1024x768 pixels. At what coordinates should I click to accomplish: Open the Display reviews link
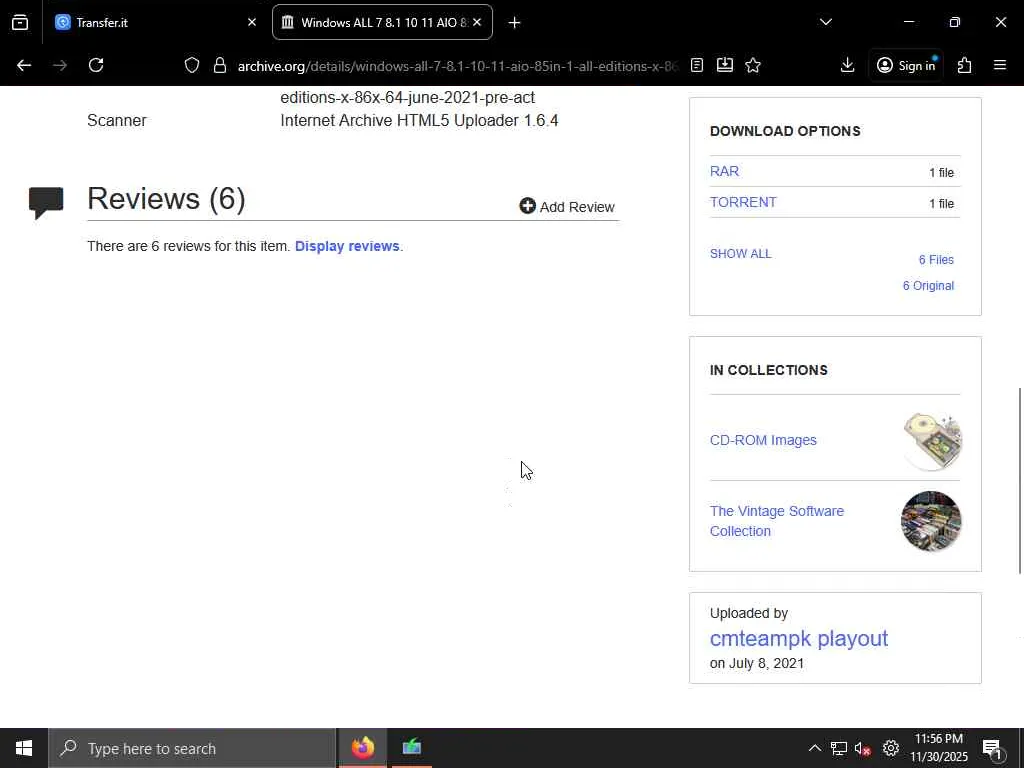(347, 246)
